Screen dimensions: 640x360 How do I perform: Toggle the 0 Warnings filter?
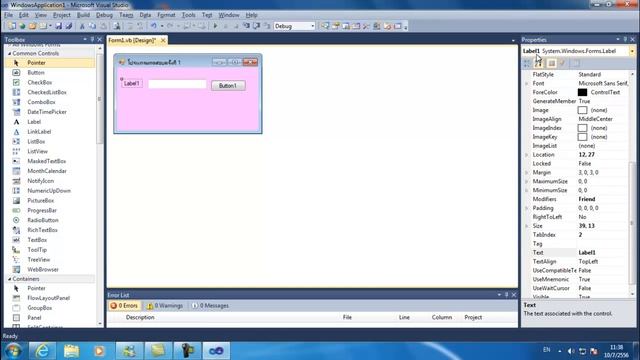pyautogui.click(x=165, y=306)
